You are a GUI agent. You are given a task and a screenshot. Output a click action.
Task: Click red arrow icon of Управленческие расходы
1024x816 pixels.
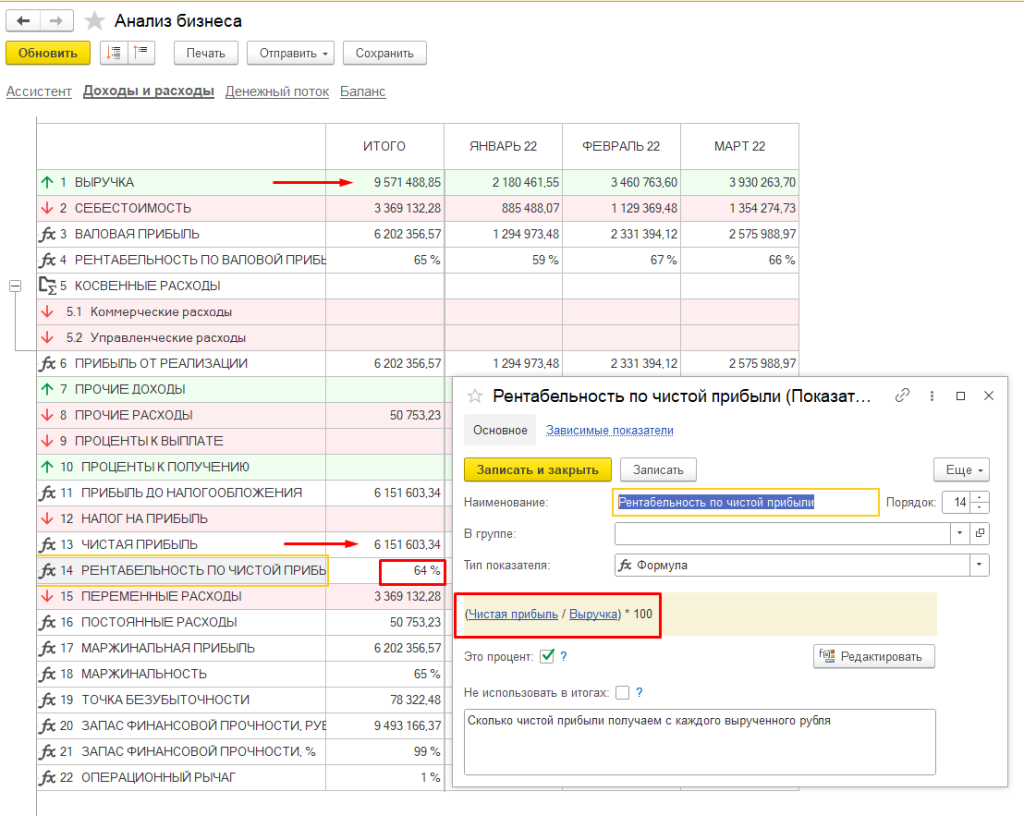pyautogui.click(x=47, y=337)
